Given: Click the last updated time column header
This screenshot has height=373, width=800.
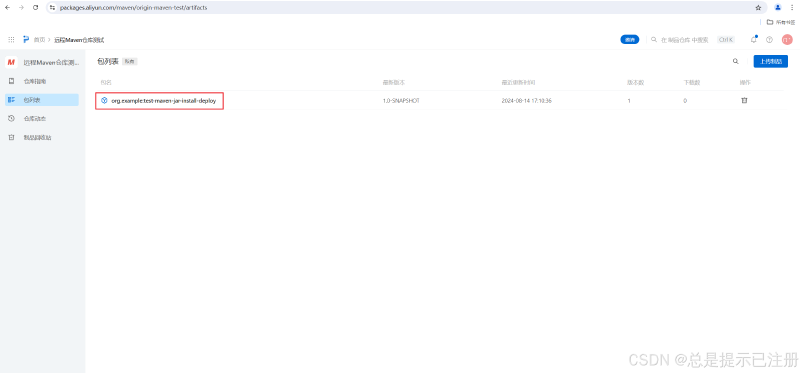Looking at the screenshot, I should (x=518, y=82).
